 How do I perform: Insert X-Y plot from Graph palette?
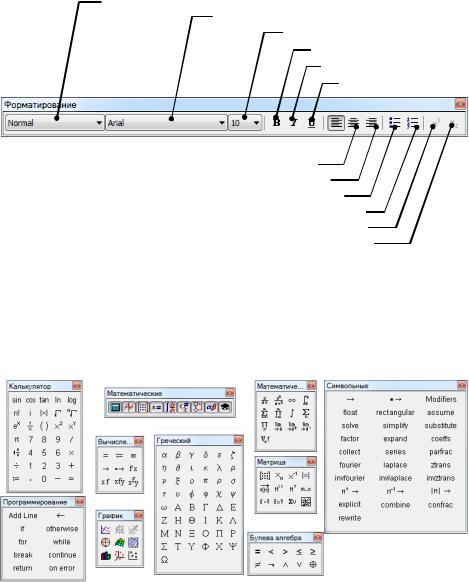tap(106, 530)
